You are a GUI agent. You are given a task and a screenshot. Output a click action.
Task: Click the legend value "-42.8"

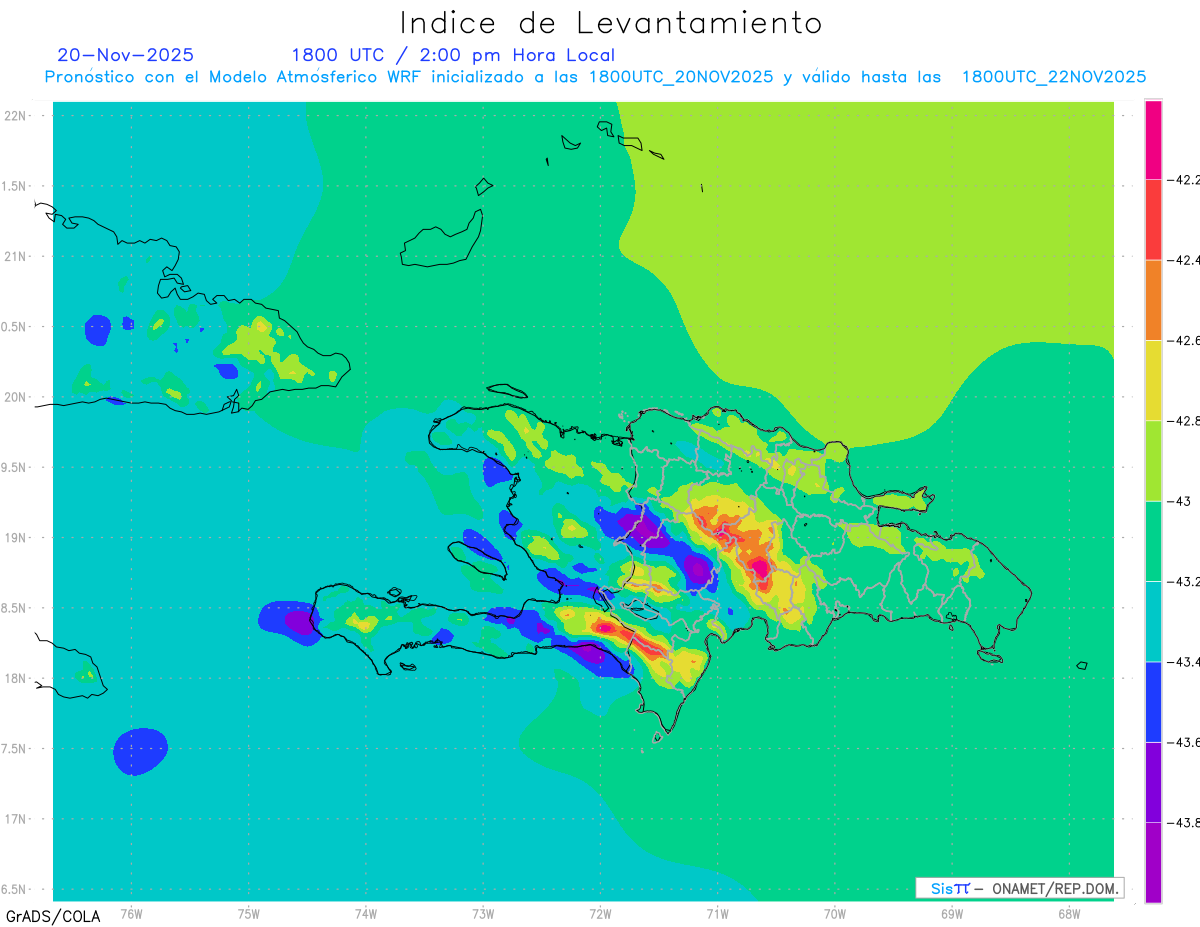(x=1185, y=420)
